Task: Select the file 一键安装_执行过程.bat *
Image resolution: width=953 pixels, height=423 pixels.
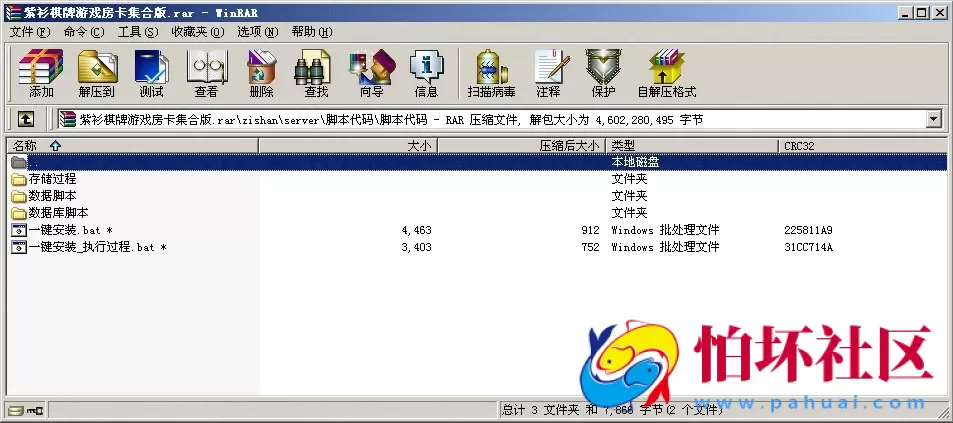Action: [97, 247]
